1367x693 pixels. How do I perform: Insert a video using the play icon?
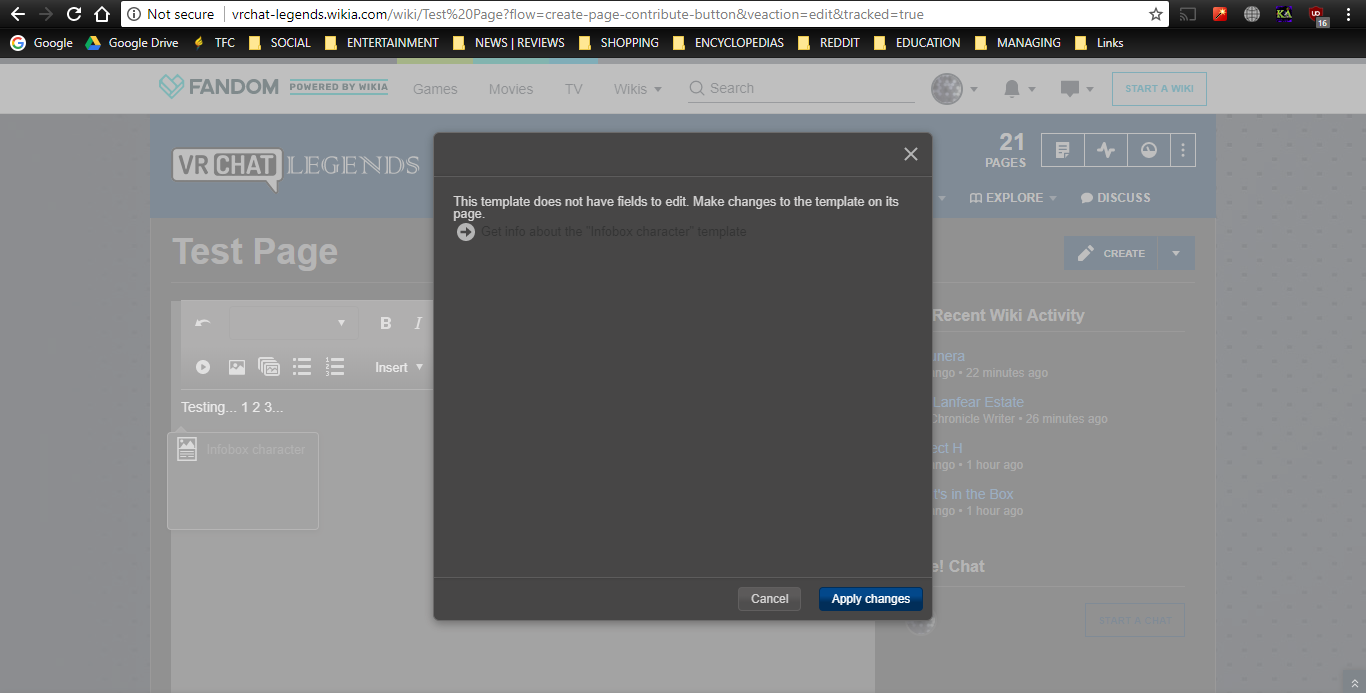[x=203, y=367]
